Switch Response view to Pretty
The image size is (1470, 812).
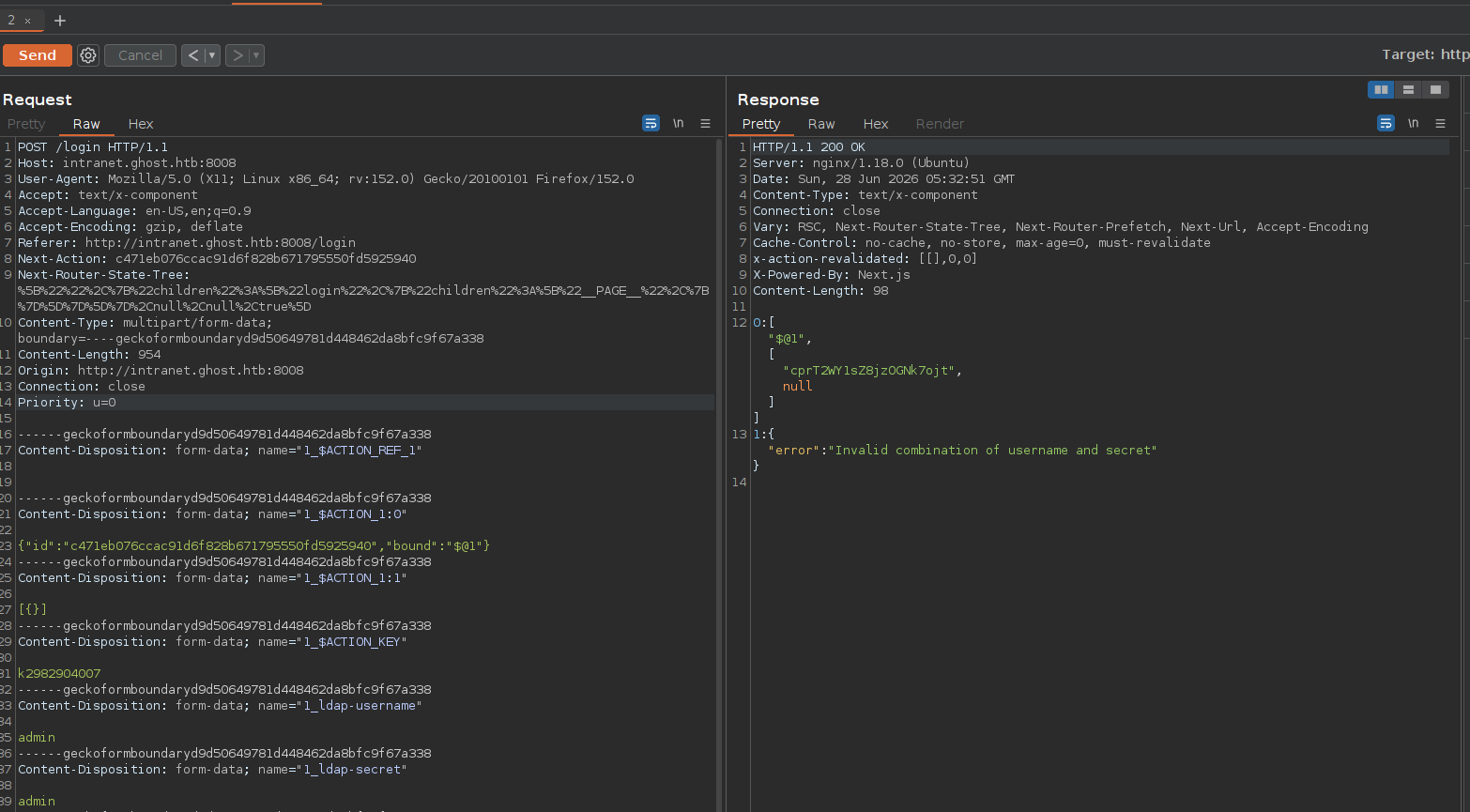coord(761,124)
